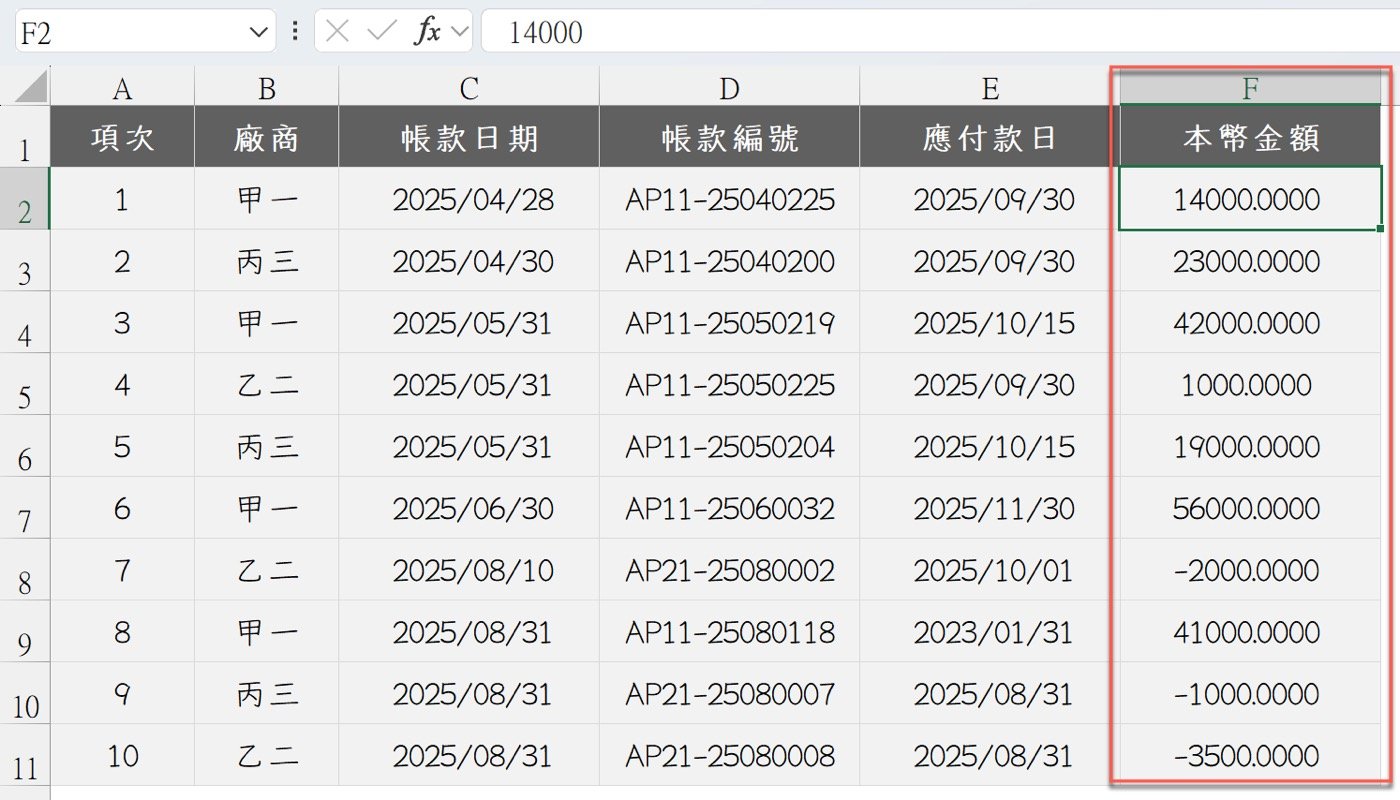1400x800 pixels.
Task: Click cell AP11-25040200
Action: pos(729,261)
